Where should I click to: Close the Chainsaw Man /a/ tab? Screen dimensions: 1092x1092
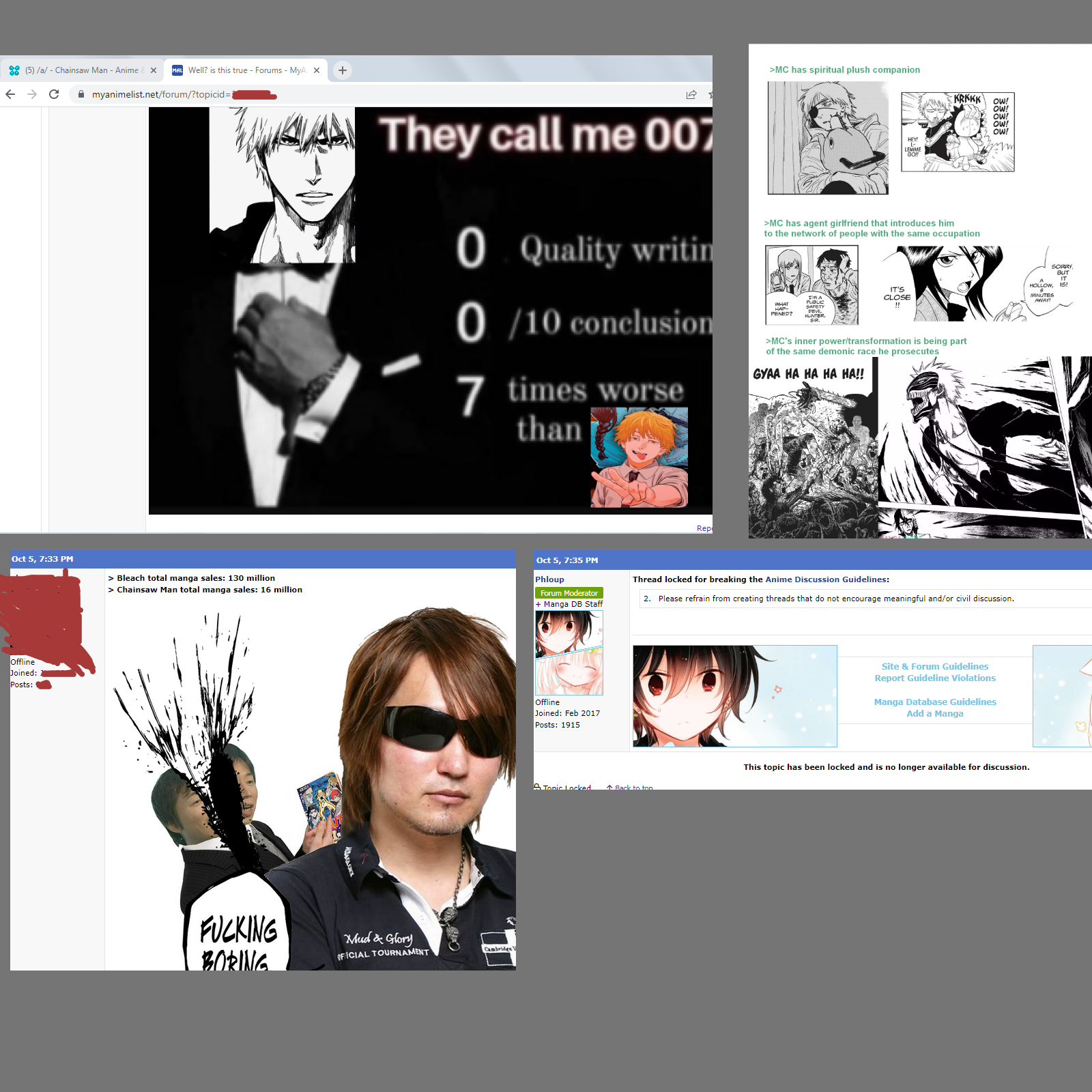coord(154,70)
